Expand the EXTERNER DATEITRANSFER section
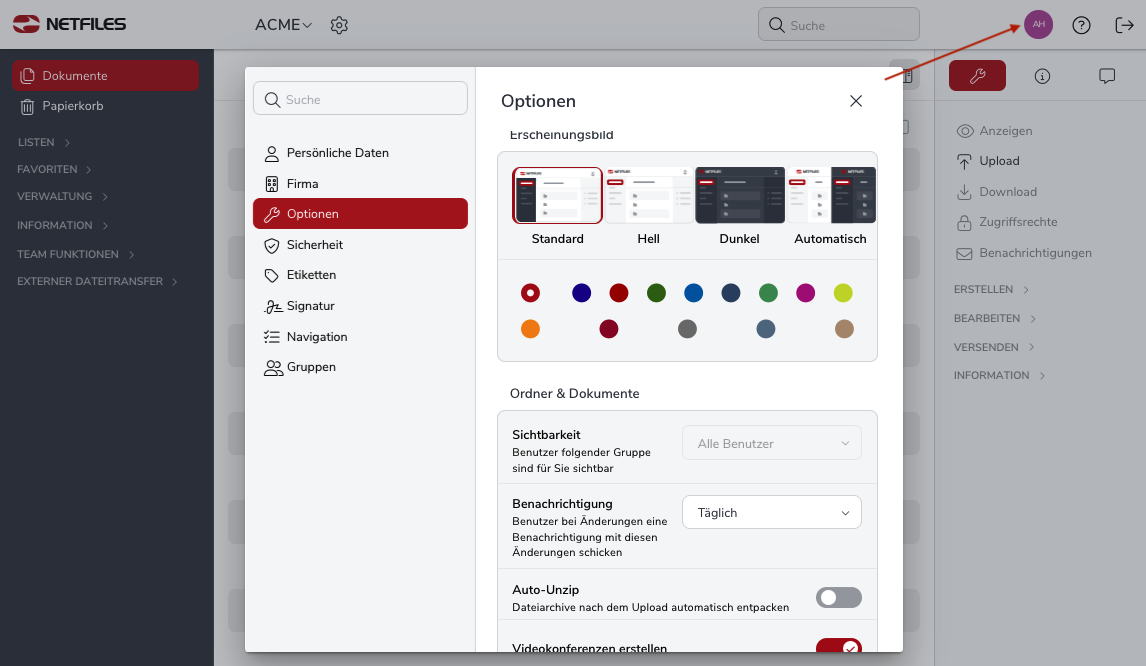This screenshot has width=1146, height=666. point(98,281)
